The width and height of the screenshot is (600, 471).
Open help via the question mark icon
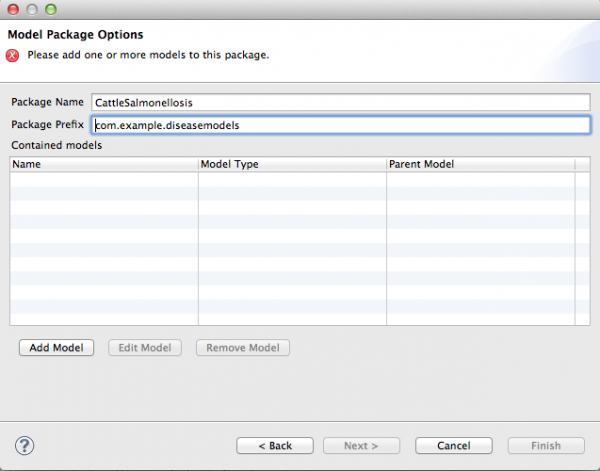point(24,445)
